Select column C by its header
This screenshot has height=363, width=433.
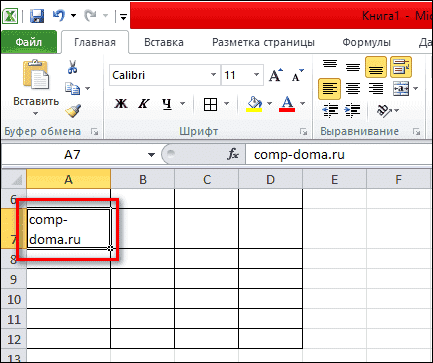(x=207, y=180)
